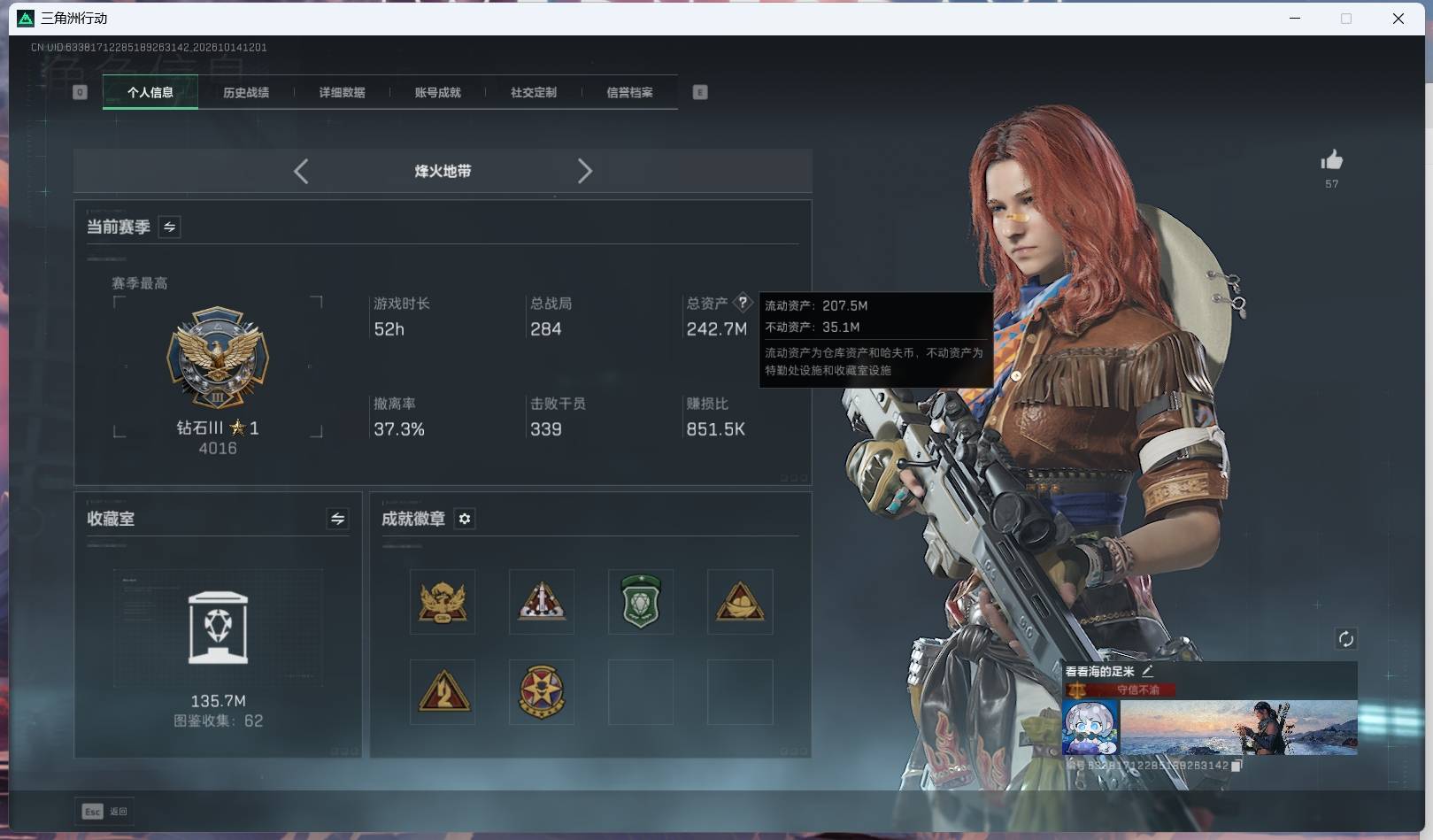Viewport: 1433px width, 840px height.
Task: Open 成就徽章 gear settings
Action: pyautogui.click(x=465, y=519)
